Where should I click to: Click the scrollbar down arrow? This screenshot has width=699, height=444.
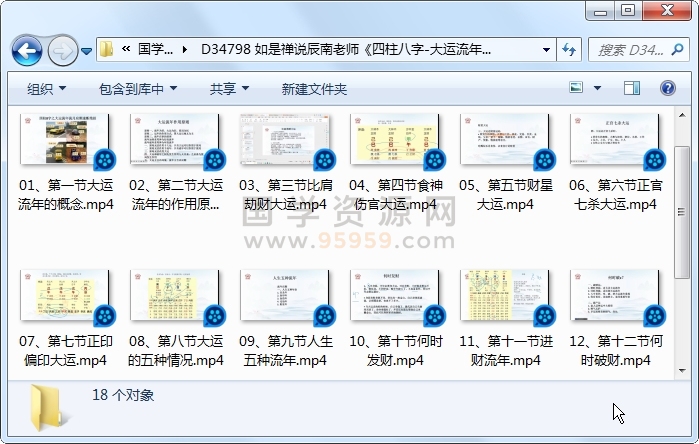(x=682, y=370)
